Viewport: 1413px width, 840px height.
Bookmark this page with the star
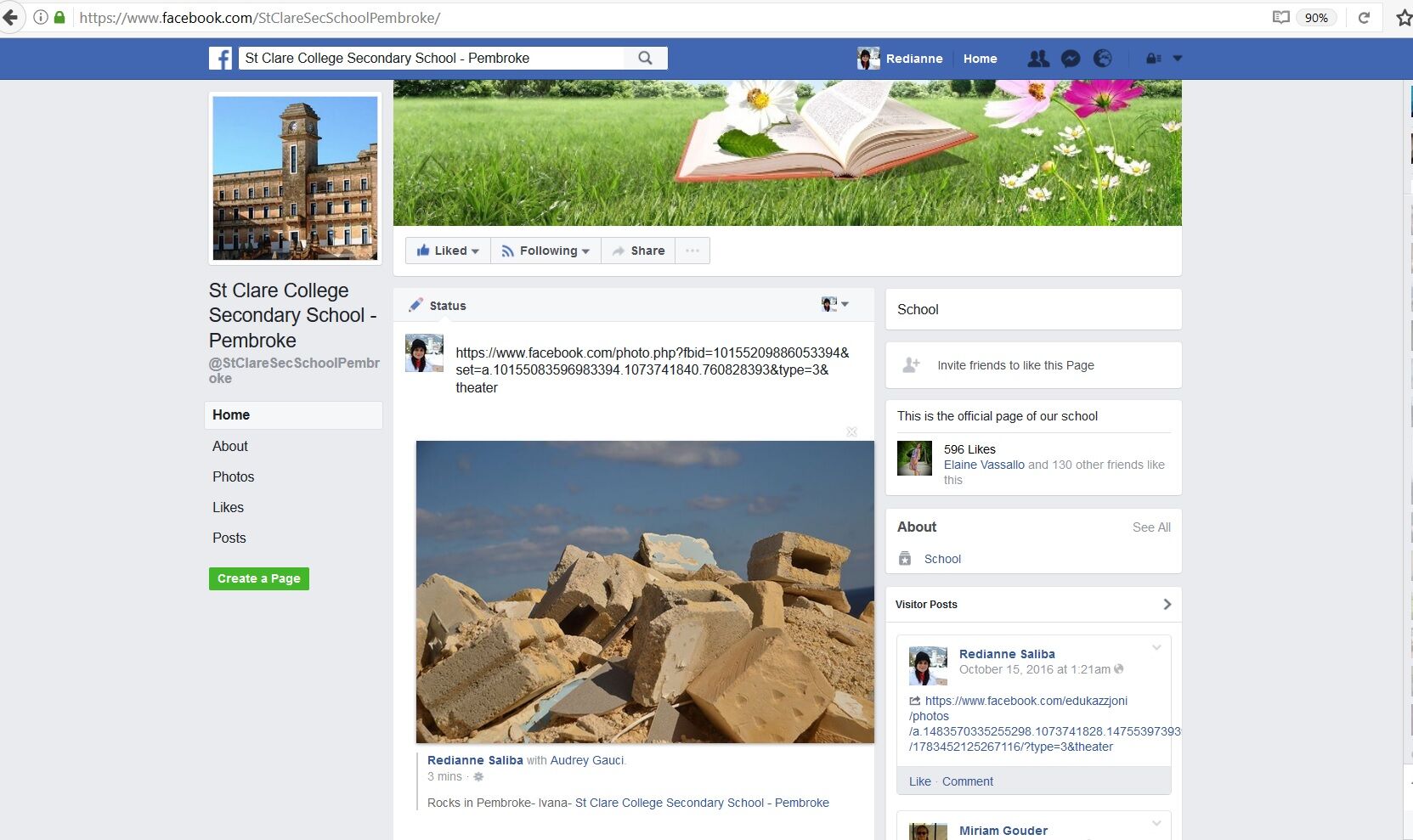point(1403,18)
